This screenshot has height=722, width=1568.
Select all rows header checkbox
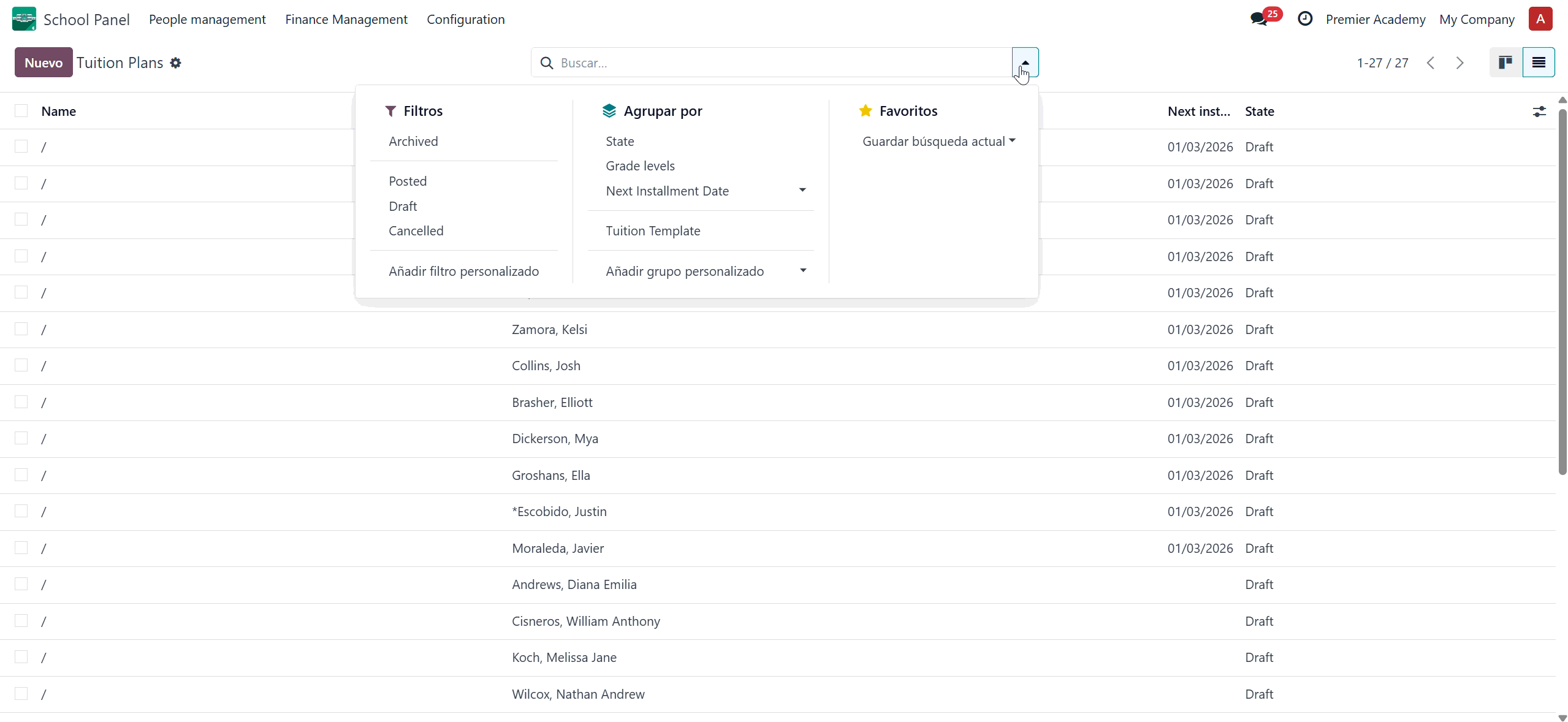click(x=21, y=111)
